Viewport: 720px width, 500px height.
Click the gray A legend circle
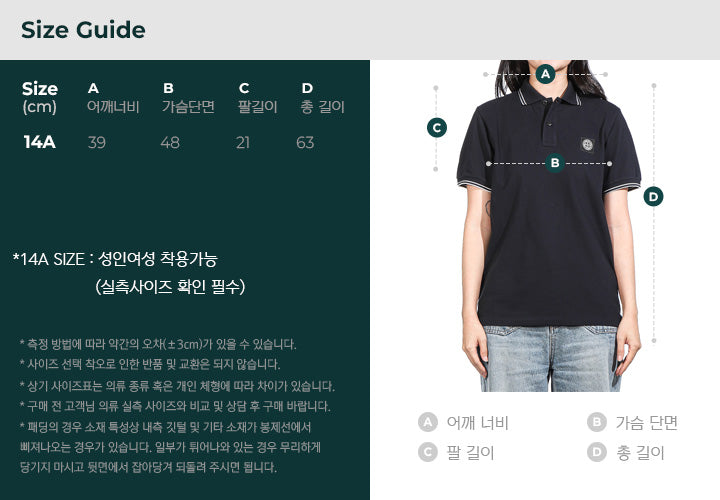[x=428, y=422]
